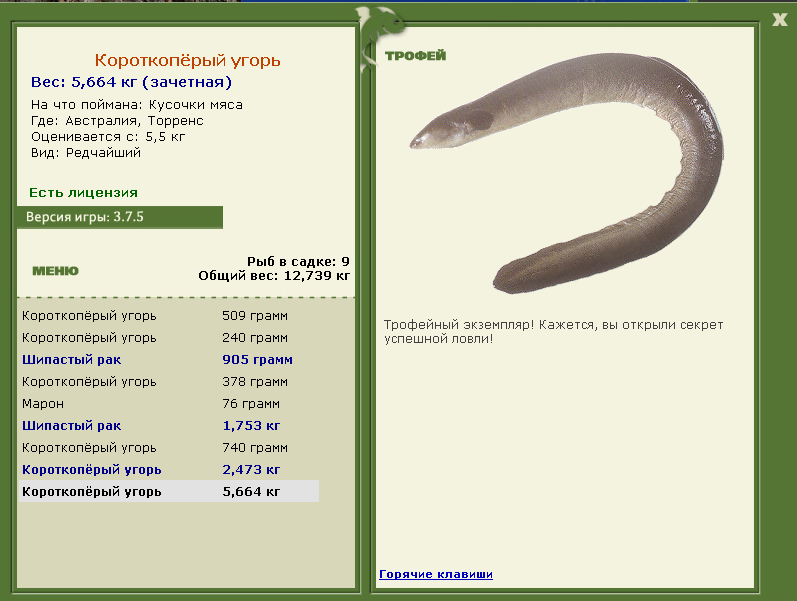
Task: Click the ТРОФЕЙ heading
Action: pos(415,55)
